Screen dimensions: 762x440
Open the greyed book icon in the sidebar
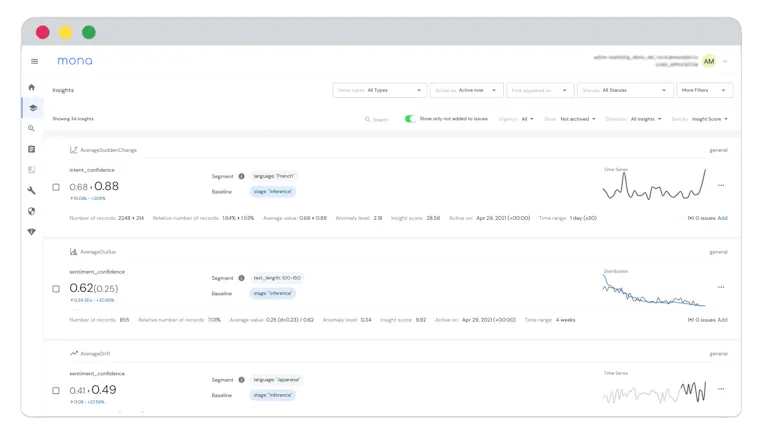(32, 170)
